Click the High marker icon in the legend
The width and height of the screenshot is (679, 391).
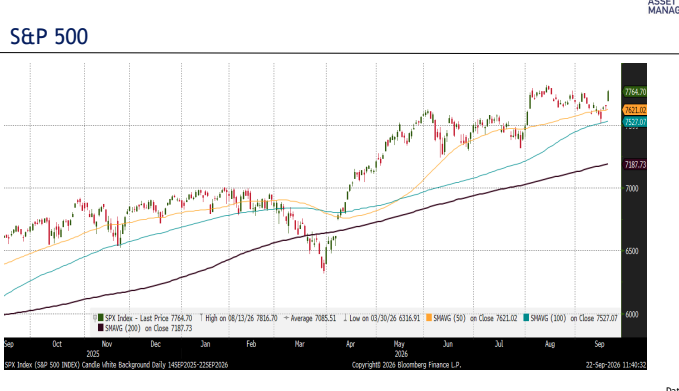(x=201, y=318)
